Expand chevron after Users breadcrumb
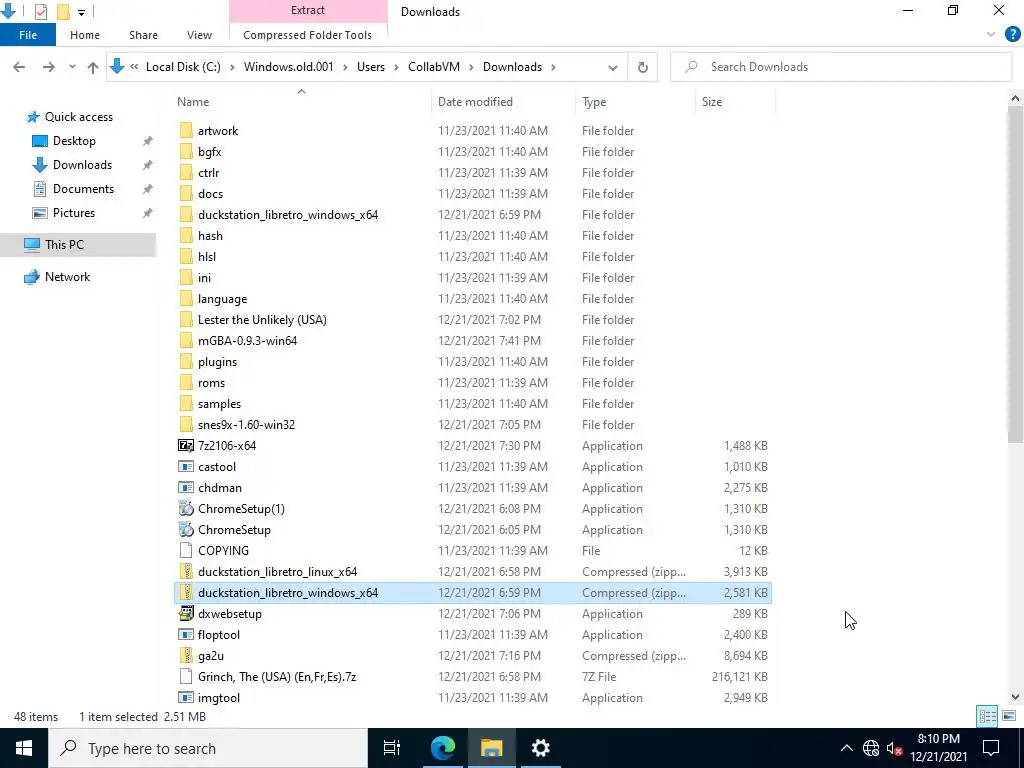Viewport: 1024px width, 768px height. 396,67
